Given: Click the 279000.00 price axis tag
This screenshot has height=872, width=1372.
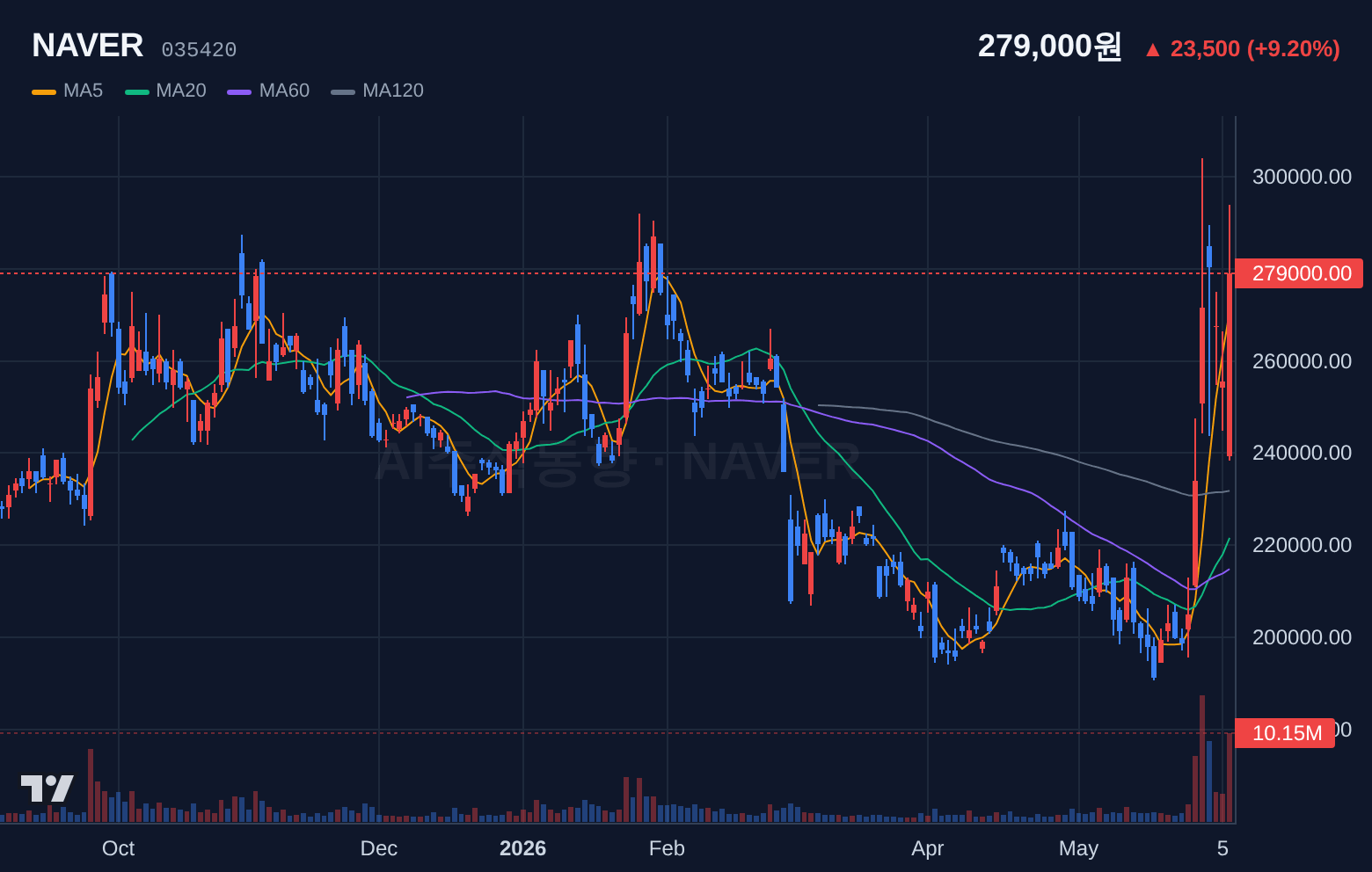Looking at the screenshot, I should coord(1299,273).
